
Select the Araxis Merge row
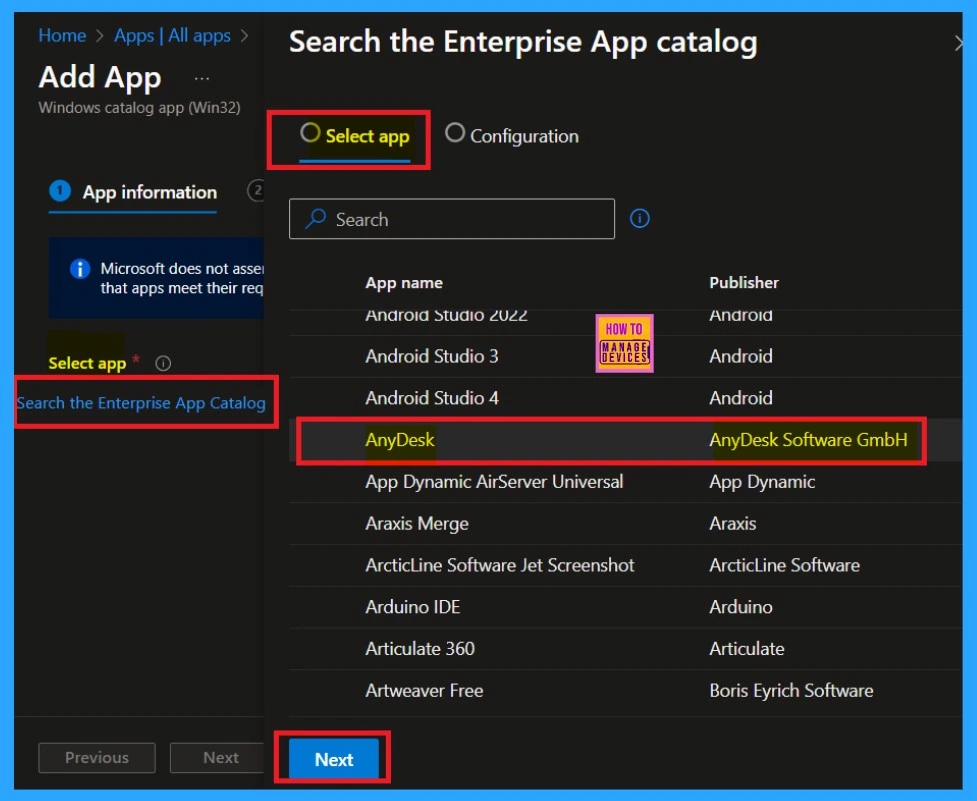[626, 523]
